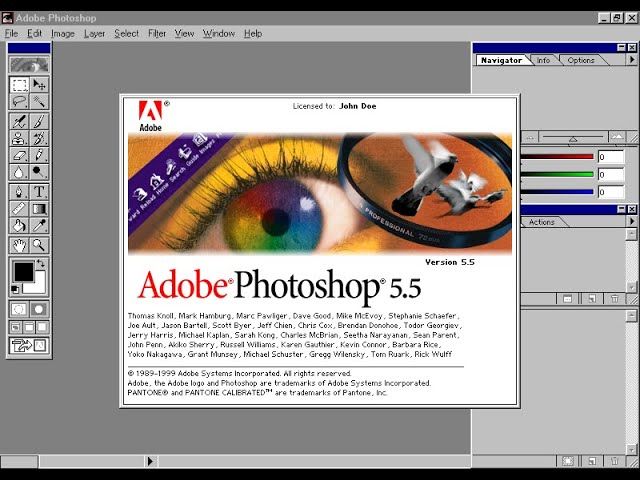Select the Hand tool
Screen dimensions: 640x480
(19, 245)
